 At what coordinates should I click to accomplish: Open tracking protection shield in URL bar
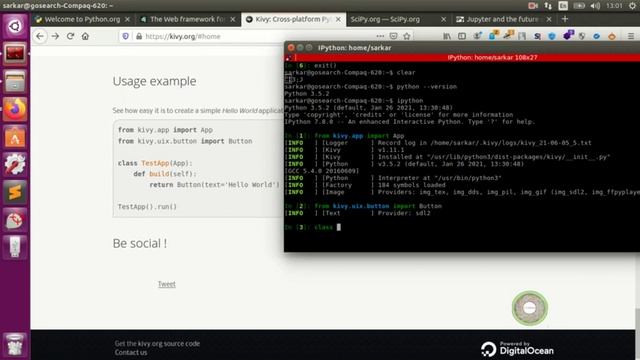click(125, 36)
